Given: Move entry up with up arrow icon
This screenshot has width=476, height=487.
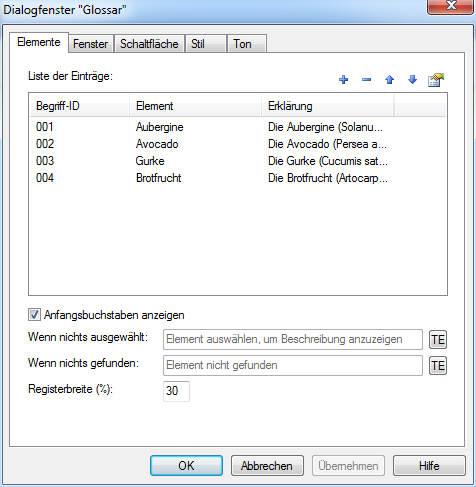Looking at the screenshot, I should click(389, 80).
